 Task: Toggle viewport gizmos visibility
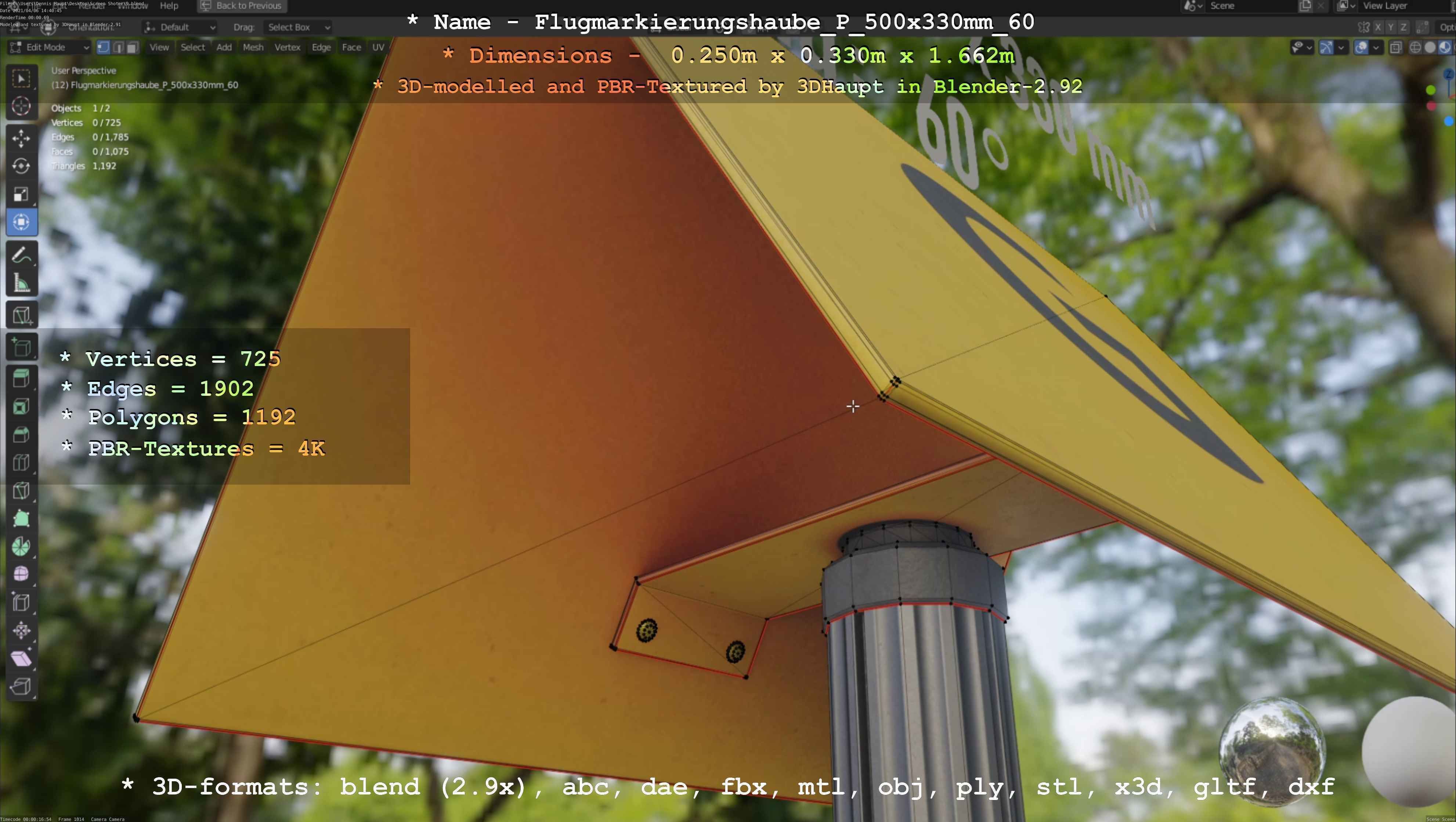click(x=1327, y=47)
